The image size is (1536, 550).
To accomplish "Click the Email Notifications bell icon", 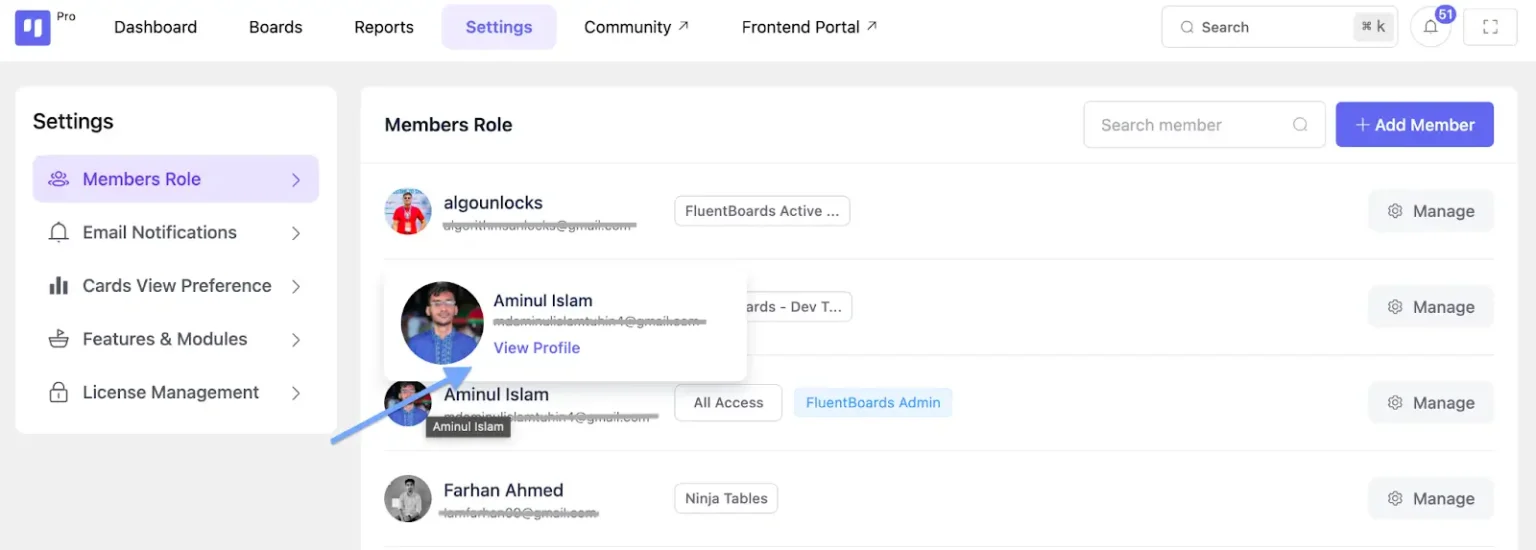I will [59, 232].
